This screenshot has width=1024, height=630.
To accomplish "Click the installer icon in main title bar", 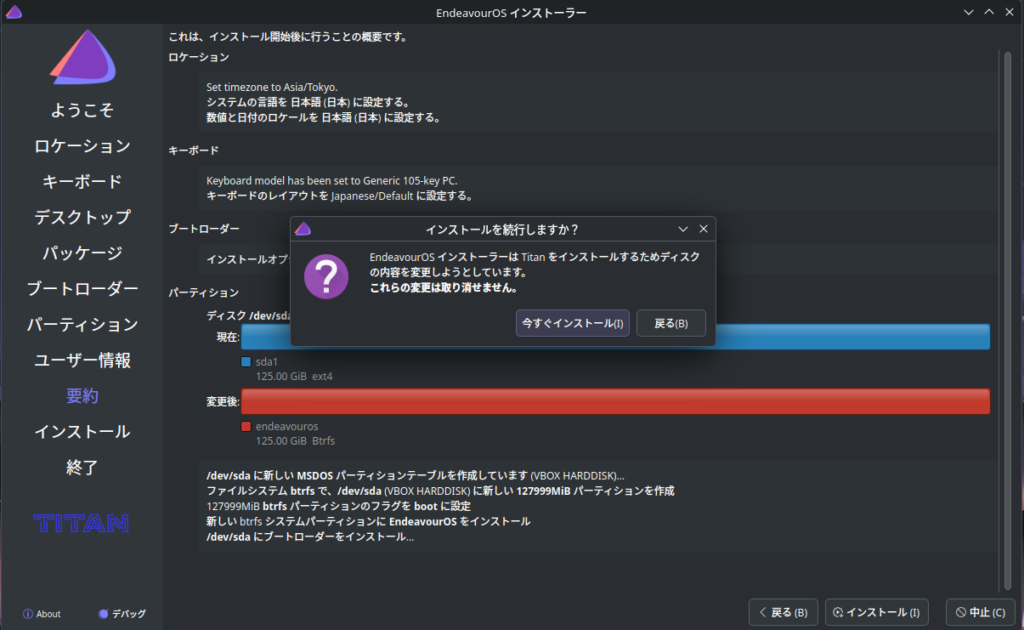I will [x=14, y=12].
